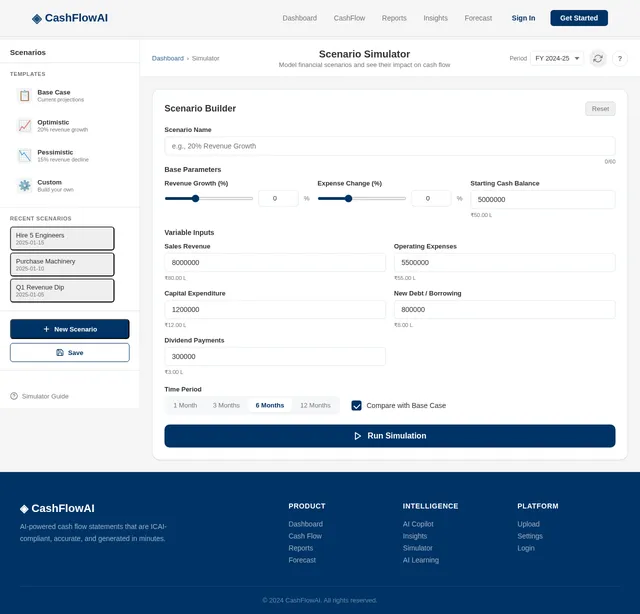The height and width of the screenshot is (614, 640).
Task: Click the Capital Expenditure input field
Action: 275,309
